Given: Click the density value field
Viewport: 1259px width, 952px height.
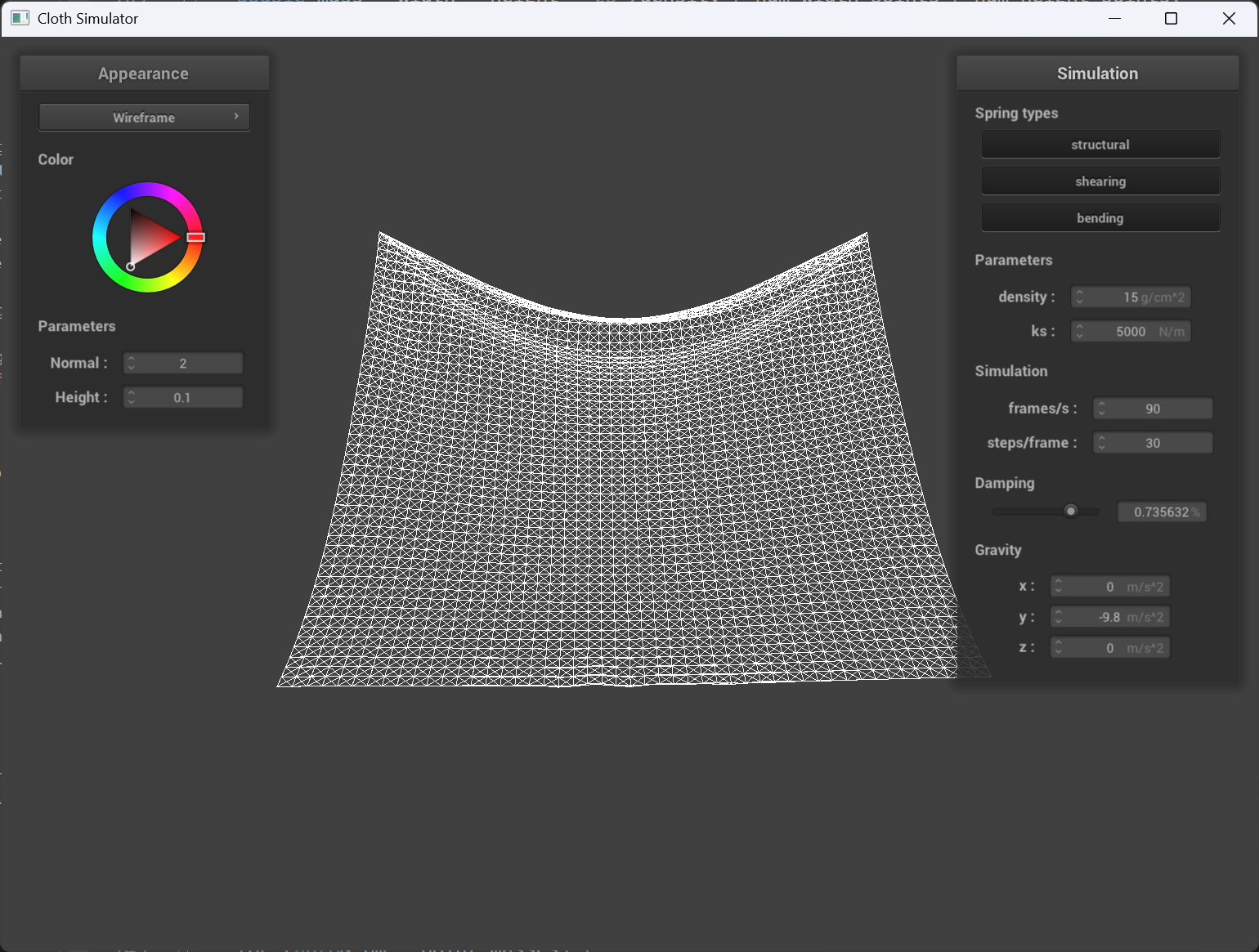Looking at the screenshot, I should (1131, 297).
